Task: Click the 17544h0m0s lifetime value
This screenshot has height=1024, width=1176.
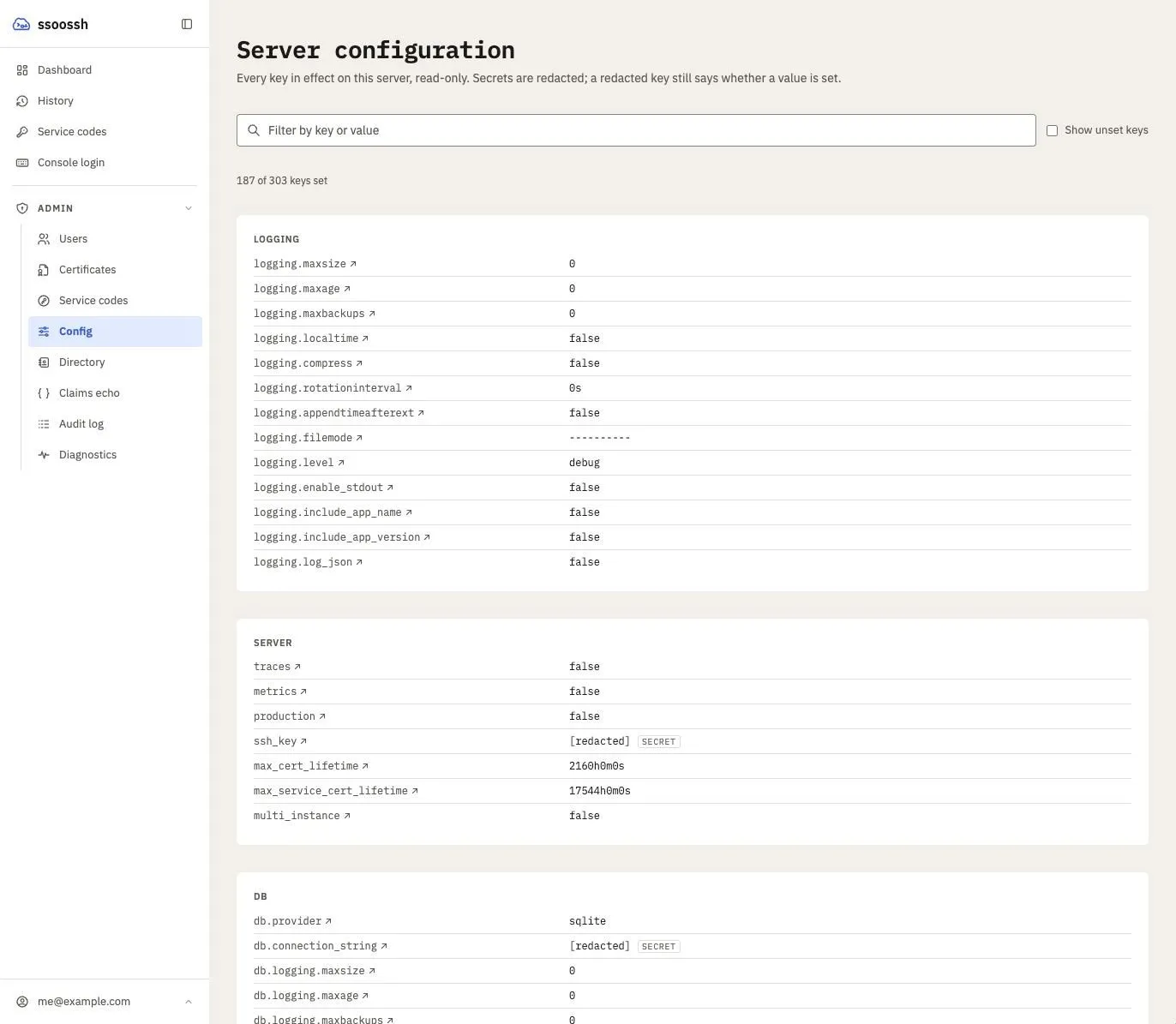Action: pyautogui.click(x=600, y=791)
